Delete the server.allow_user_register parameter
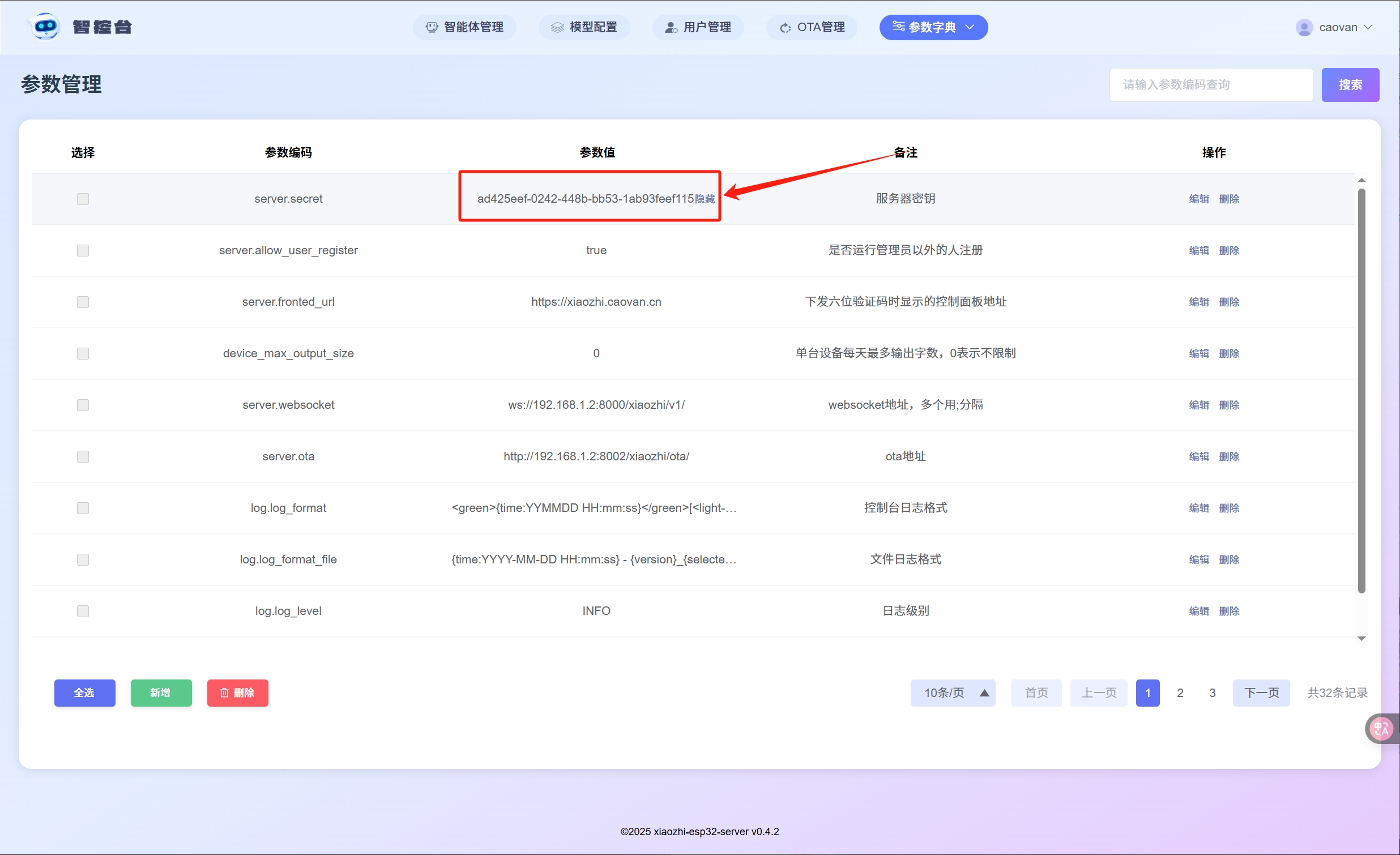The image size is (1400, 855). 1229,250
